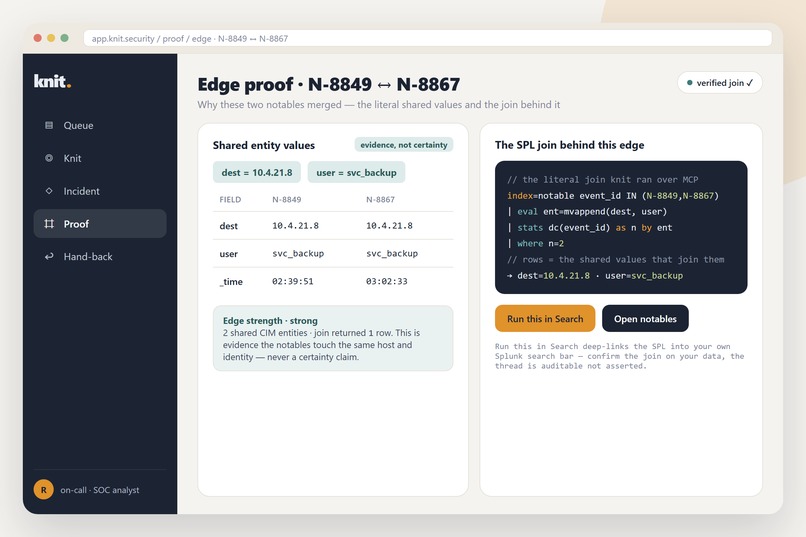Image resolution: width=806 pixels, height=537 pixels.
Task: Go to the Incident section
Action: (100, 191)
